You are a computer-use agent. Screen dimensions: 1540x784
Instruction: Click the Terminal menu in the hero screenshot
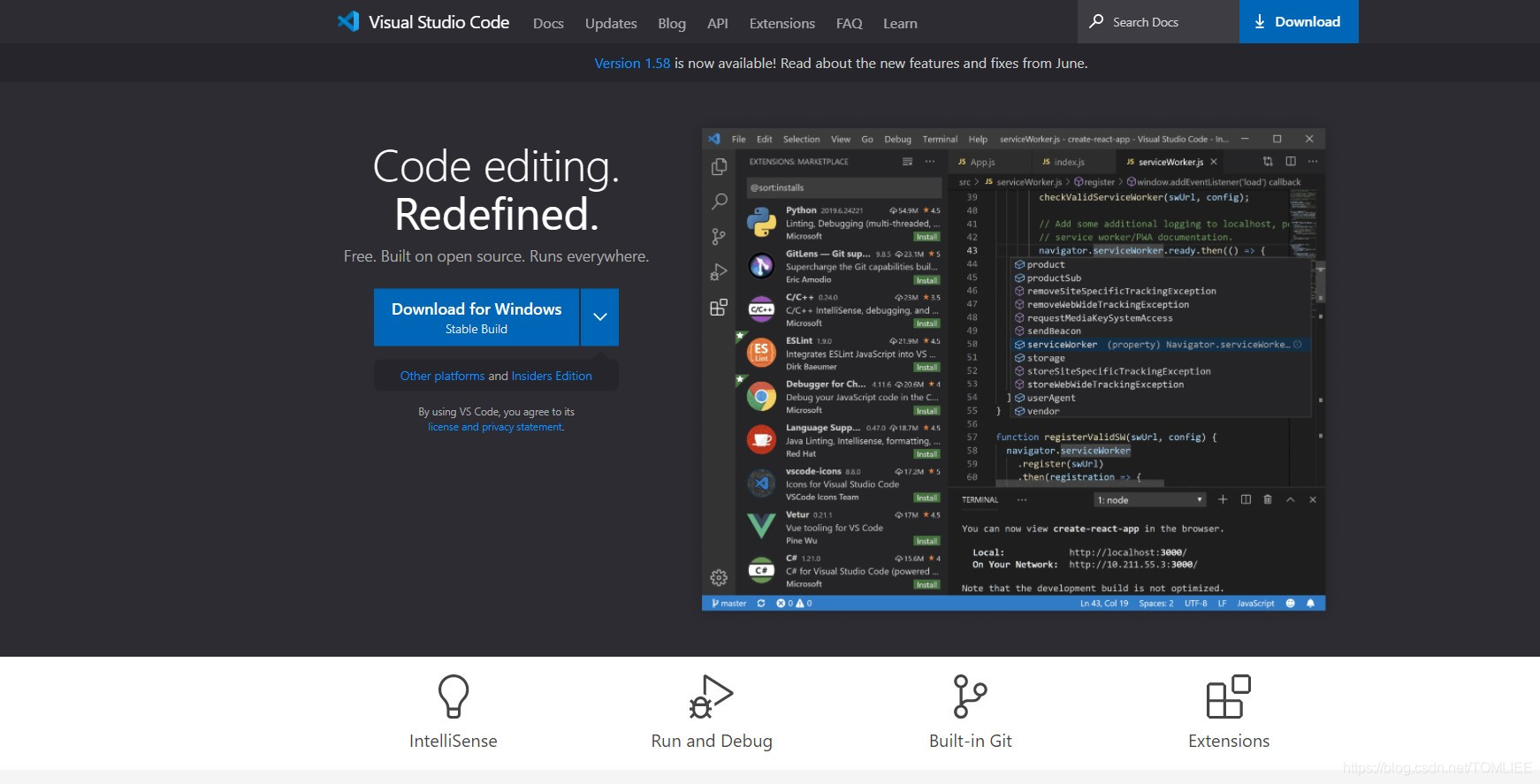click(940, 139)
